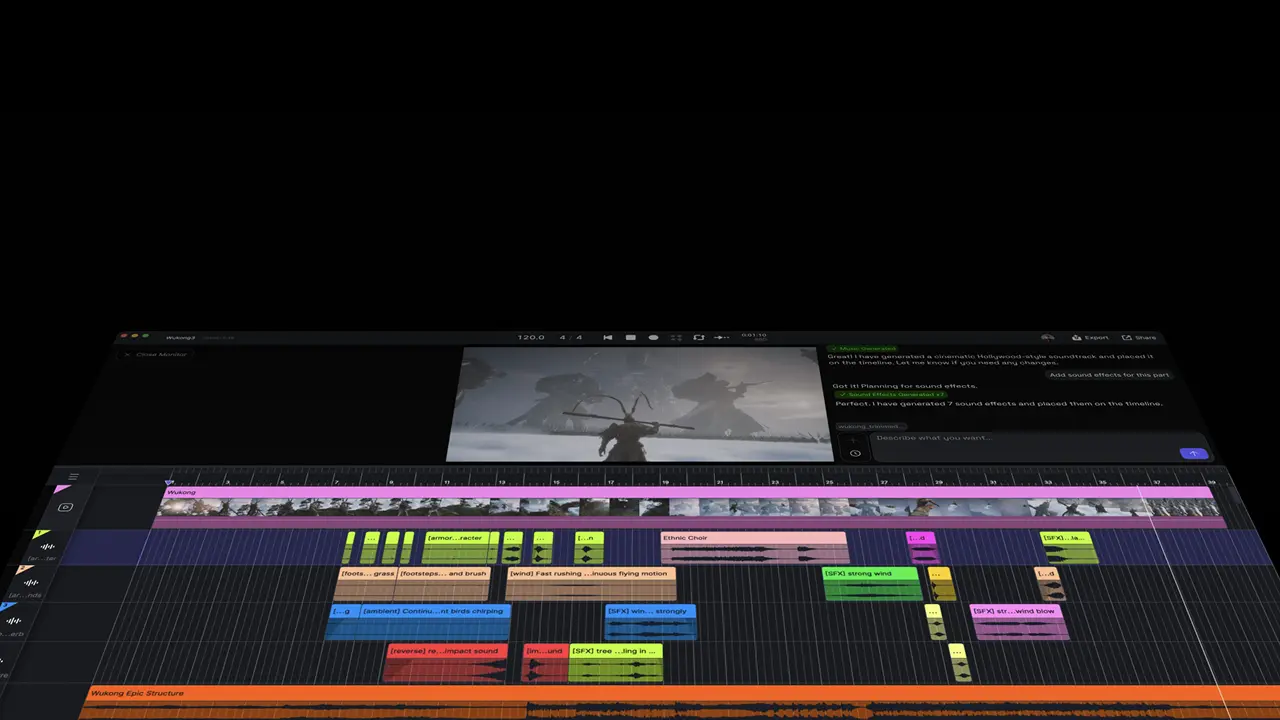
Task: Click the waveform icon of track 1
Action: [x=47, y=547]
